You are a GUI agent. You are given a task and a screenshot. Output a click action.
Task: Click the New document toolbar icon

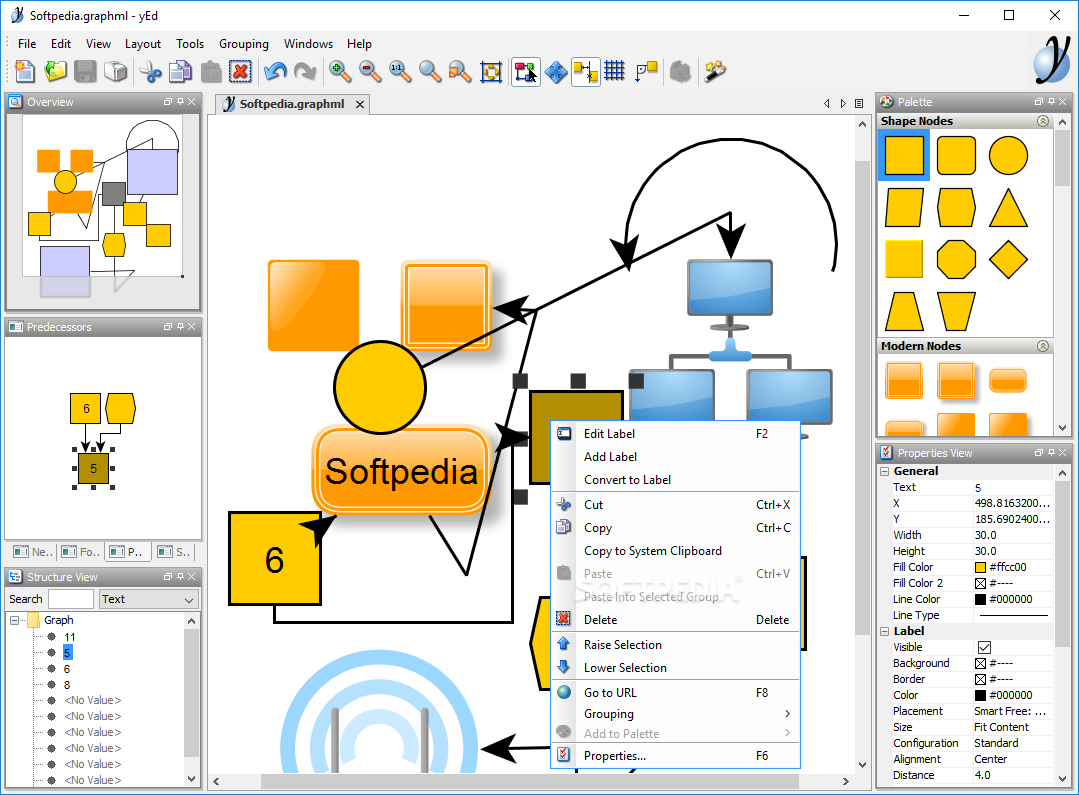click(24, 72)
